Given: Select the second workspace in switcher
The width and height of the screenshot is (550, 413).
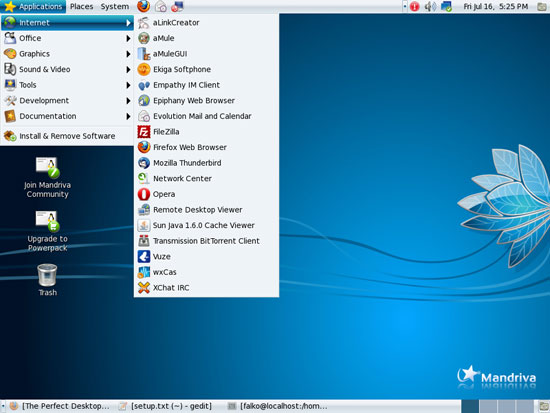Looking at the screenshot, I should click(x=488, y=406).
